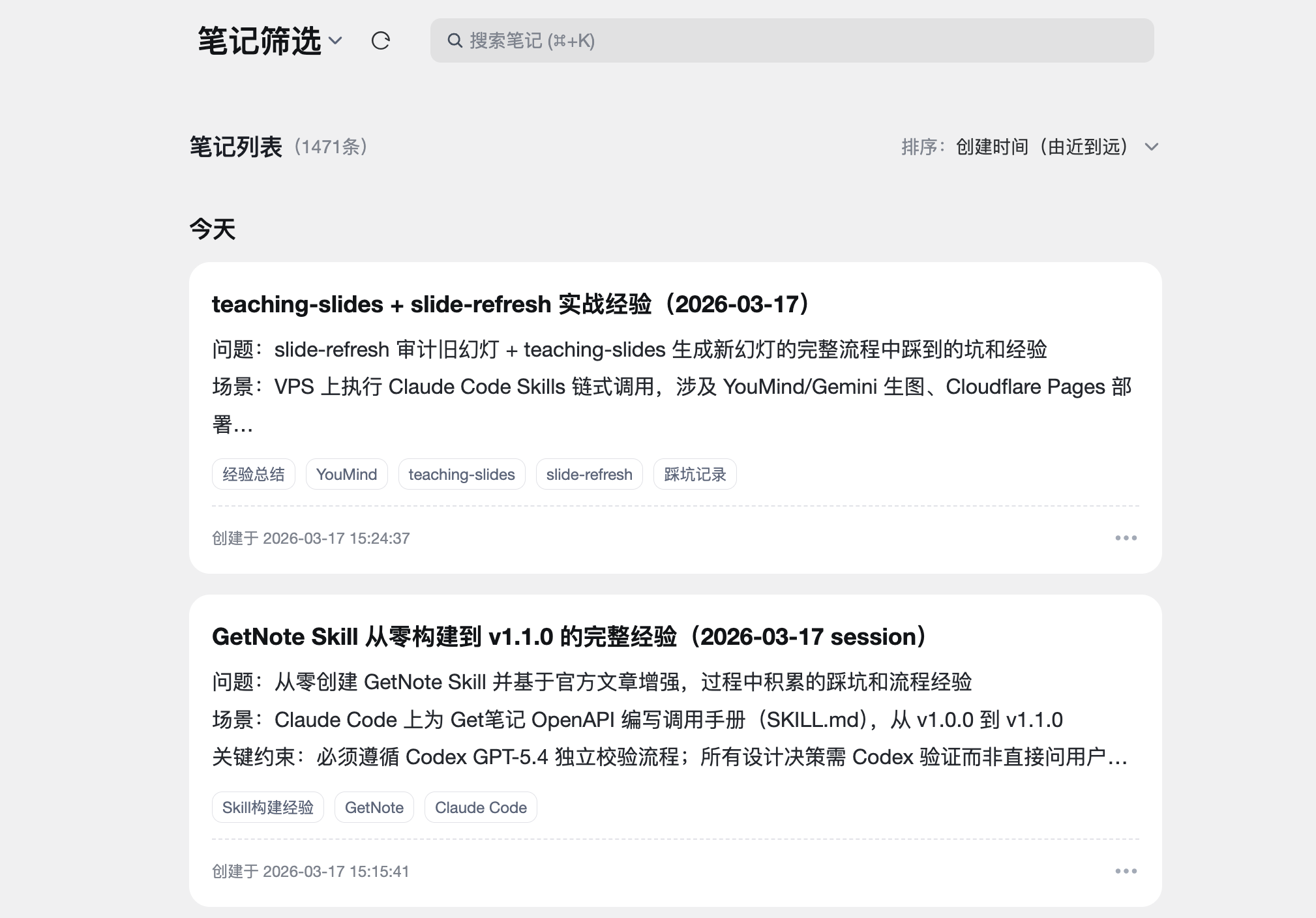Open more options for teaching-slides note
1316x918 pixels.
point(1126,538)
